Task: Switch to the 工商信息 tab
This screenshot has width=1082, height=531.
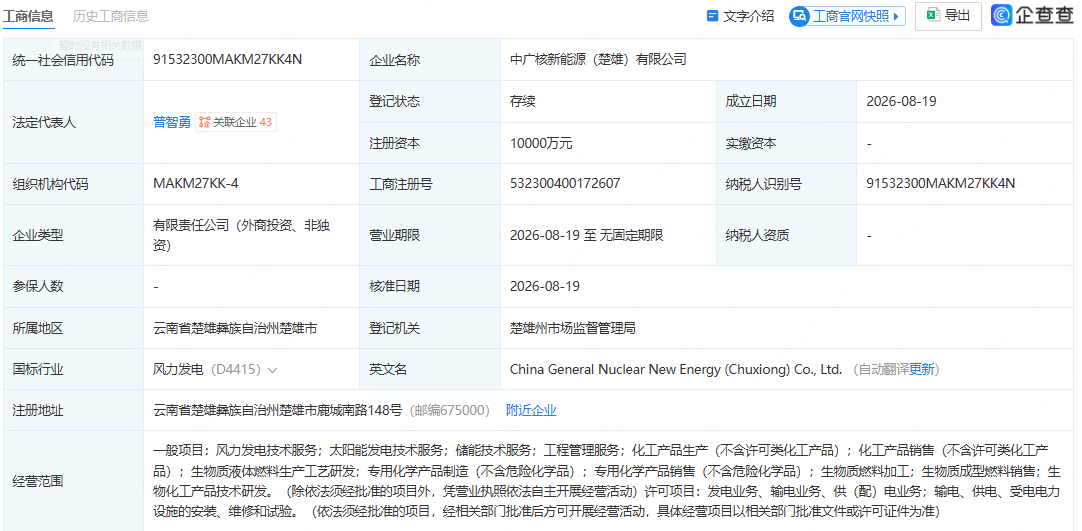Action: (28, 16)
